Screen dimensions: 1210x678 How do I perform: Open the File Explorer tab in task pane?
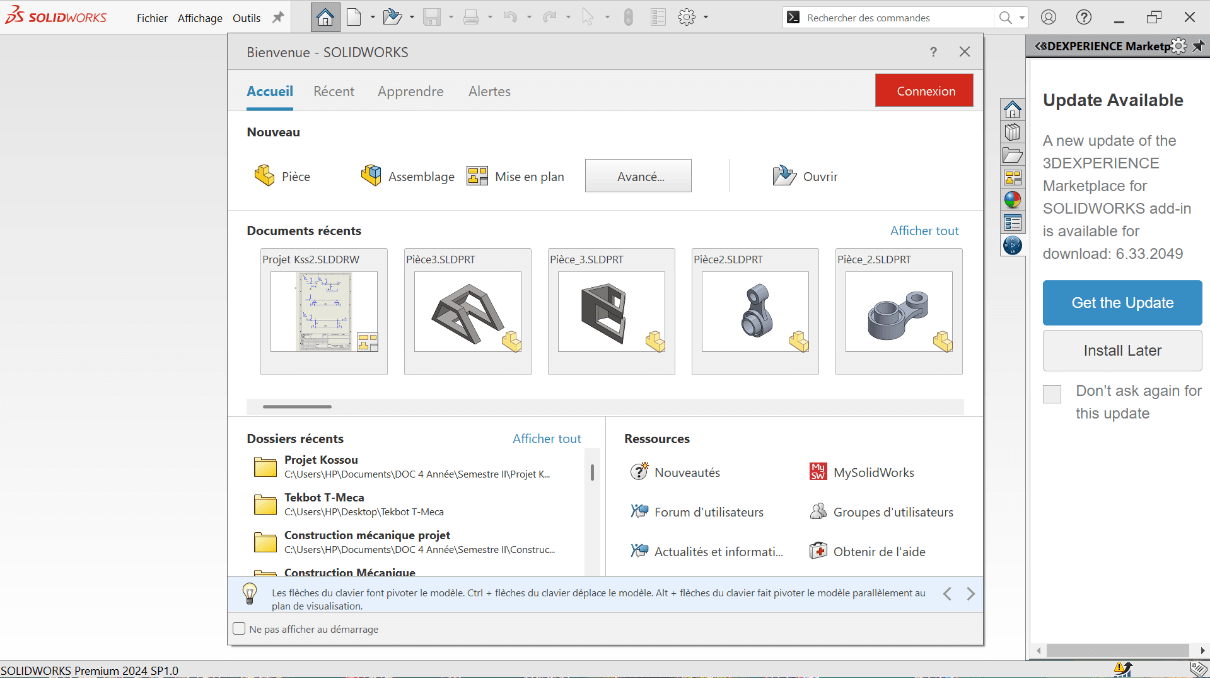pyautogui.click(x=1013, y=155)
